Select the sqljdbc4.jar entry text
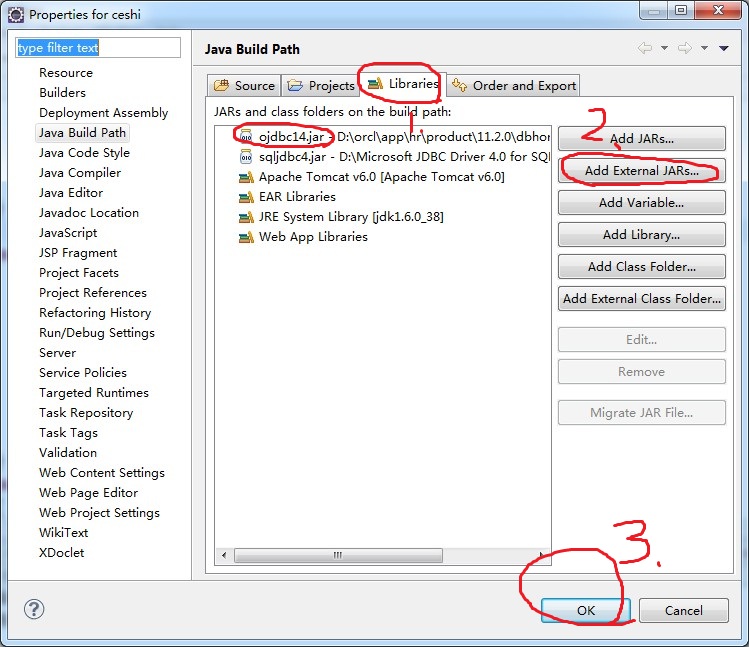 pyautogui.click(x=292, y=157)
